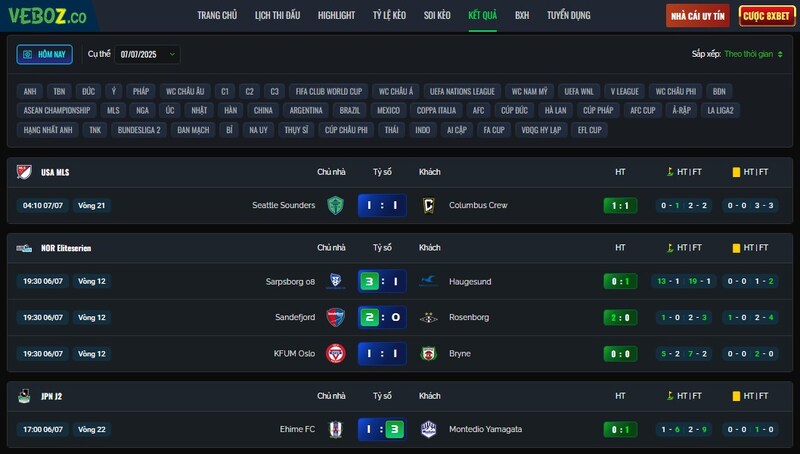
Task: Switch to the BXH menu tab
Action: (x=522, y=15)
